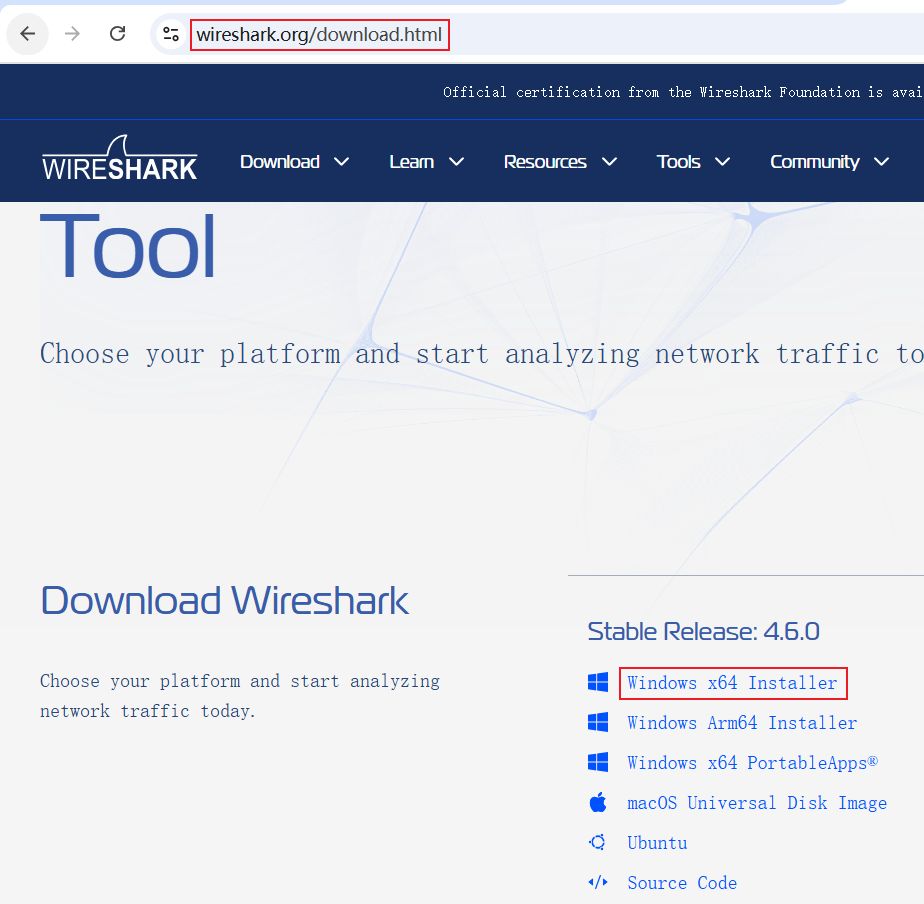
Task: Click the Windows Arm64 Installer link
Action: 741,723
